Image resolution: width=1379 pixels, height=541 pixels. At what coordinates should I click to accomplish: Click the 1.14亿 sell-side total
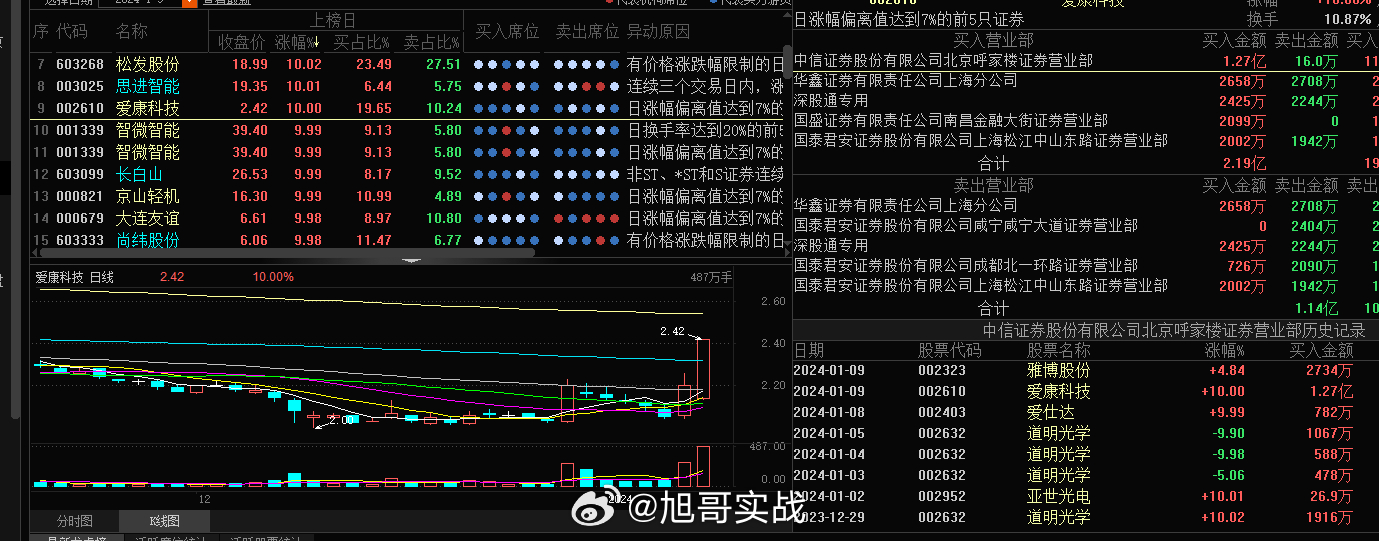coord(1316,308)
